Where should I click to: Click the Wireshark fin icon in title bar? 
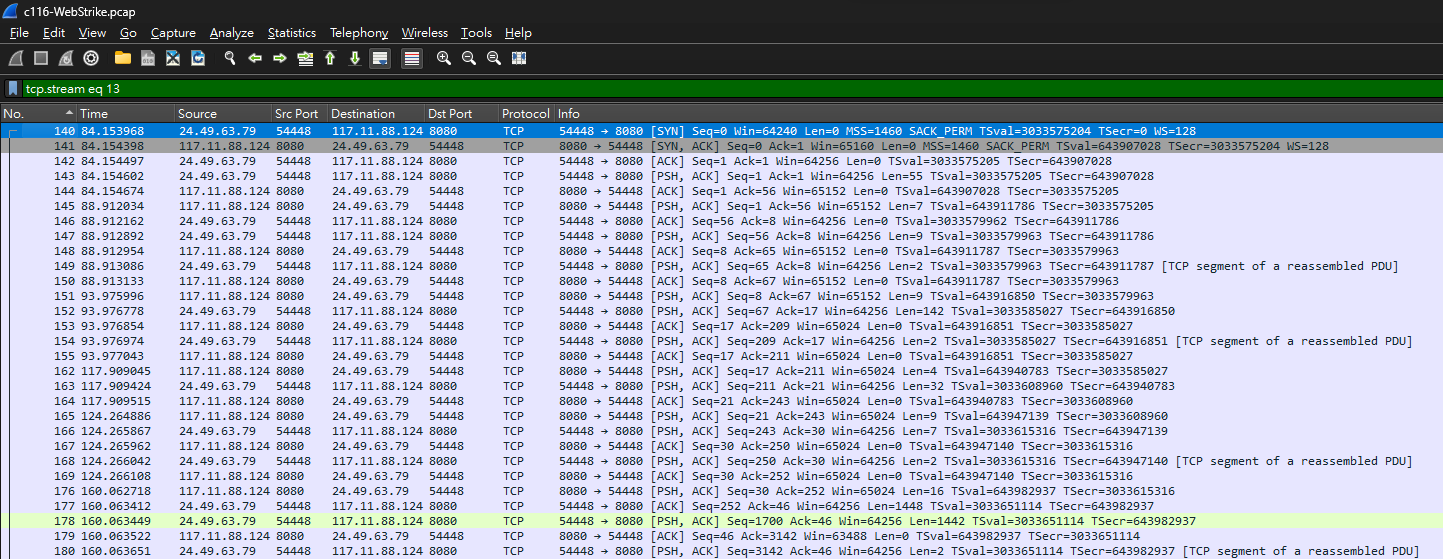click(x=11, y=11)
